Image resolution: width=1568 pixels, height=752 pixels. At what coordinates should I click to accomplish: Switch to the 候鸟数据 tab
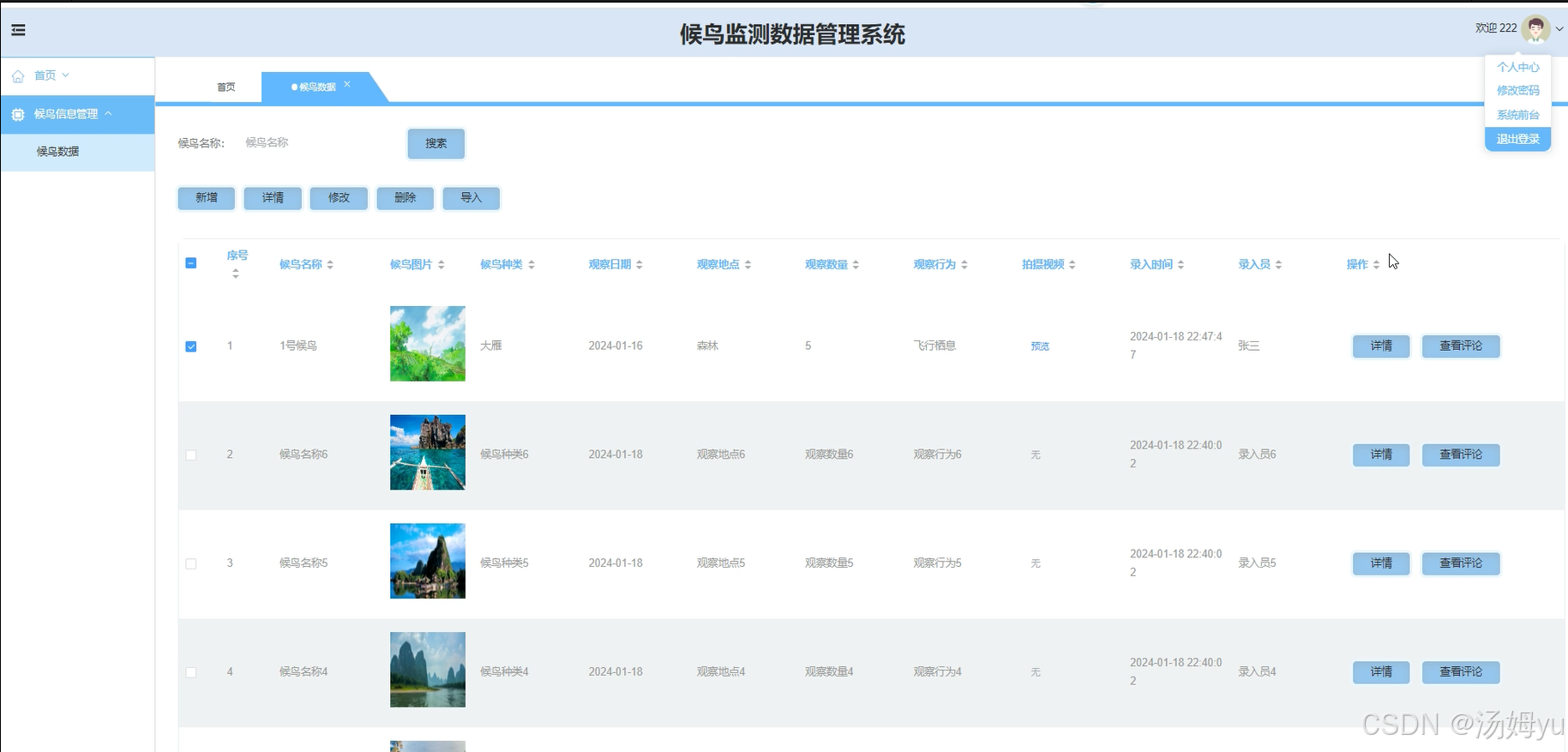click(x=318, y=87)
